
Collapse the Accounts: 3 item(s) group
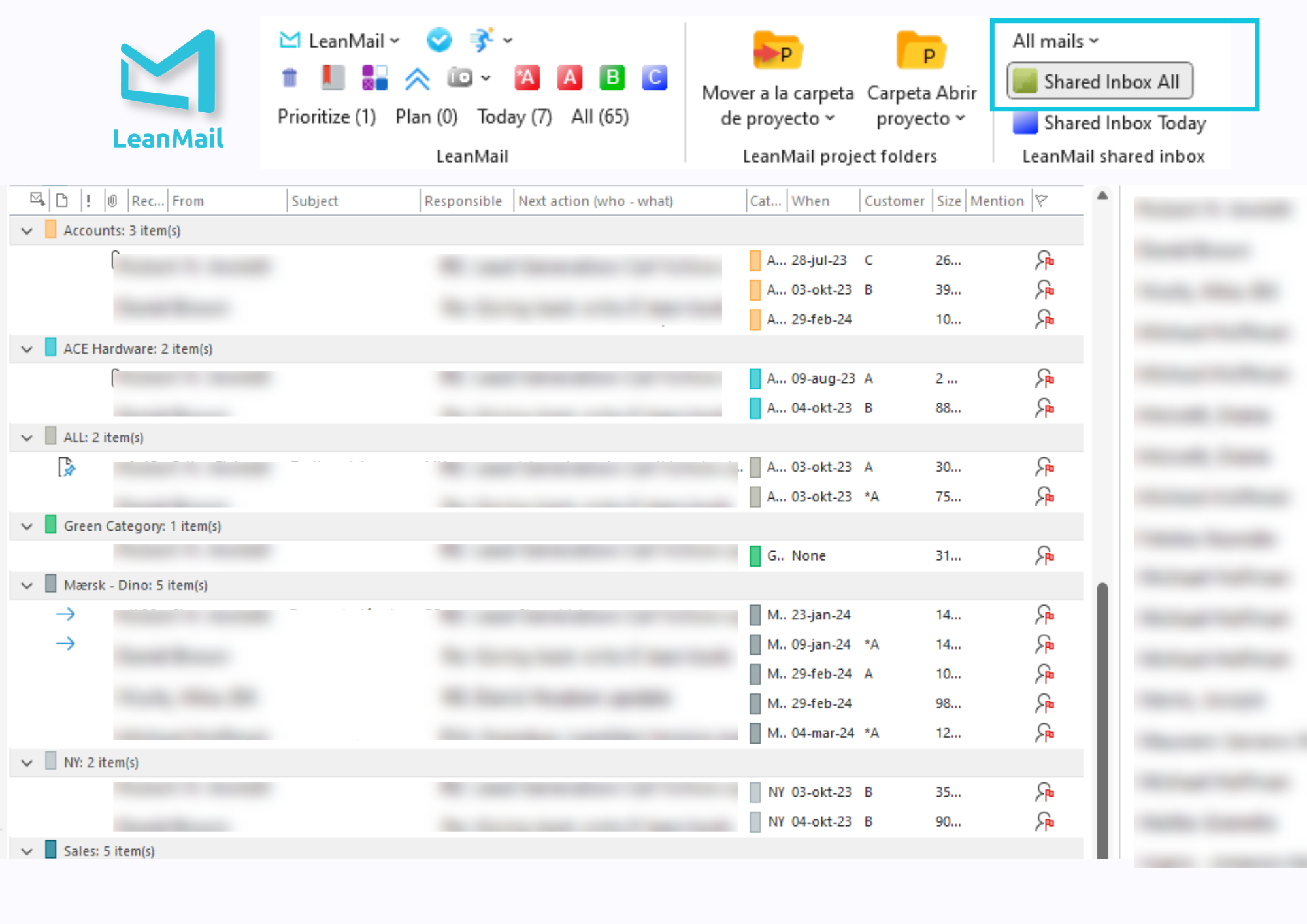click(x=27, y=231)
